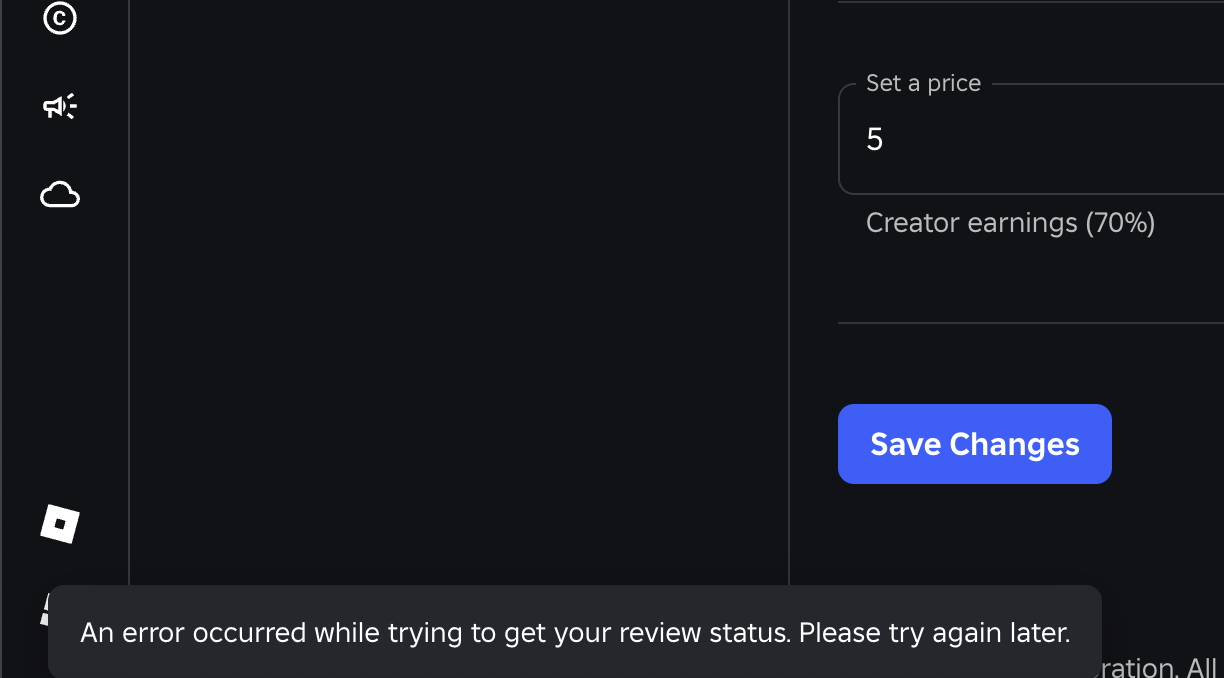Click 'Please try again later' in the toast

coord(935,633)
